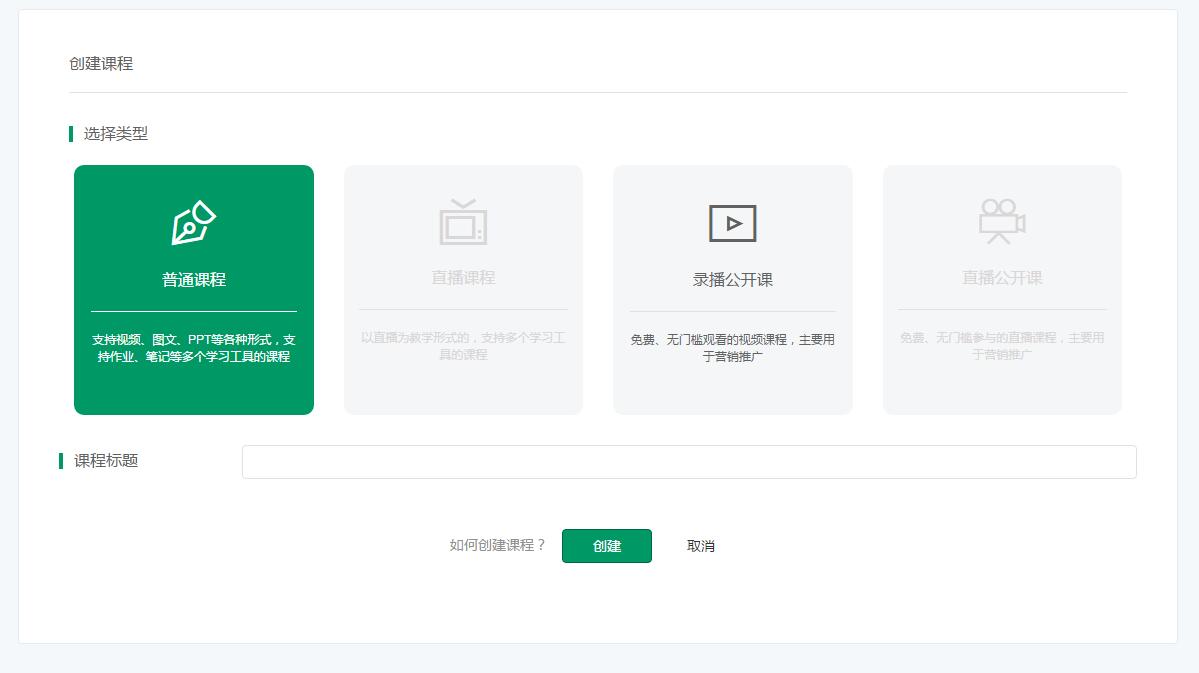Click the 直播公开课 description starting 免费、无门槛参与
1199x673 pixels.
[1002, 346]
